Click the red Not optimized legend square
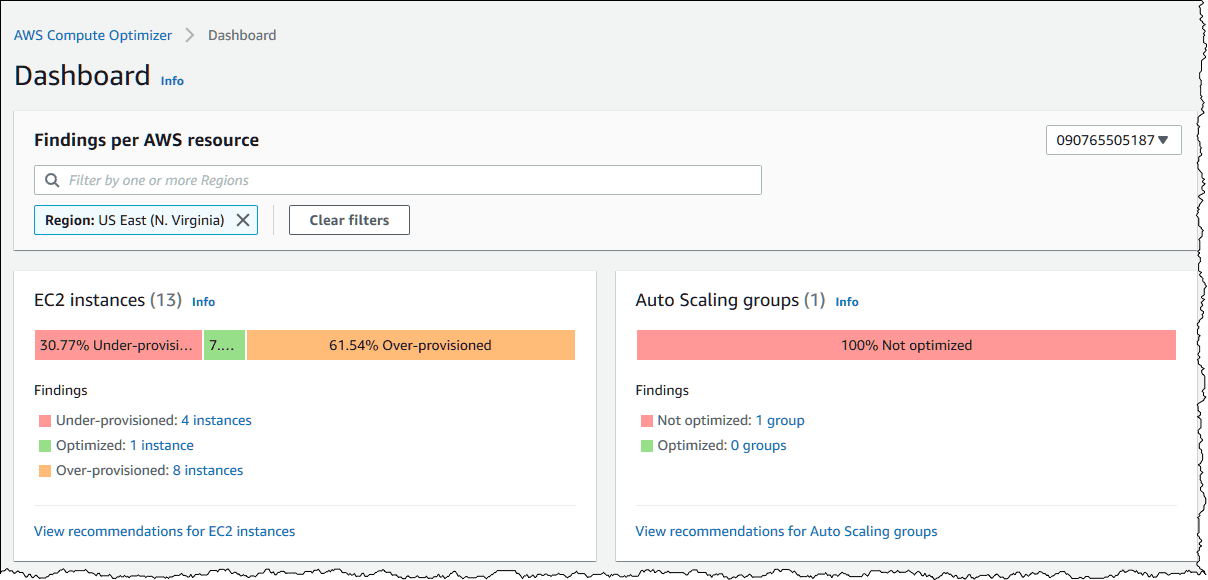Image resolution: width=1208 pixels, height=580 pixels. coord(647,421)
